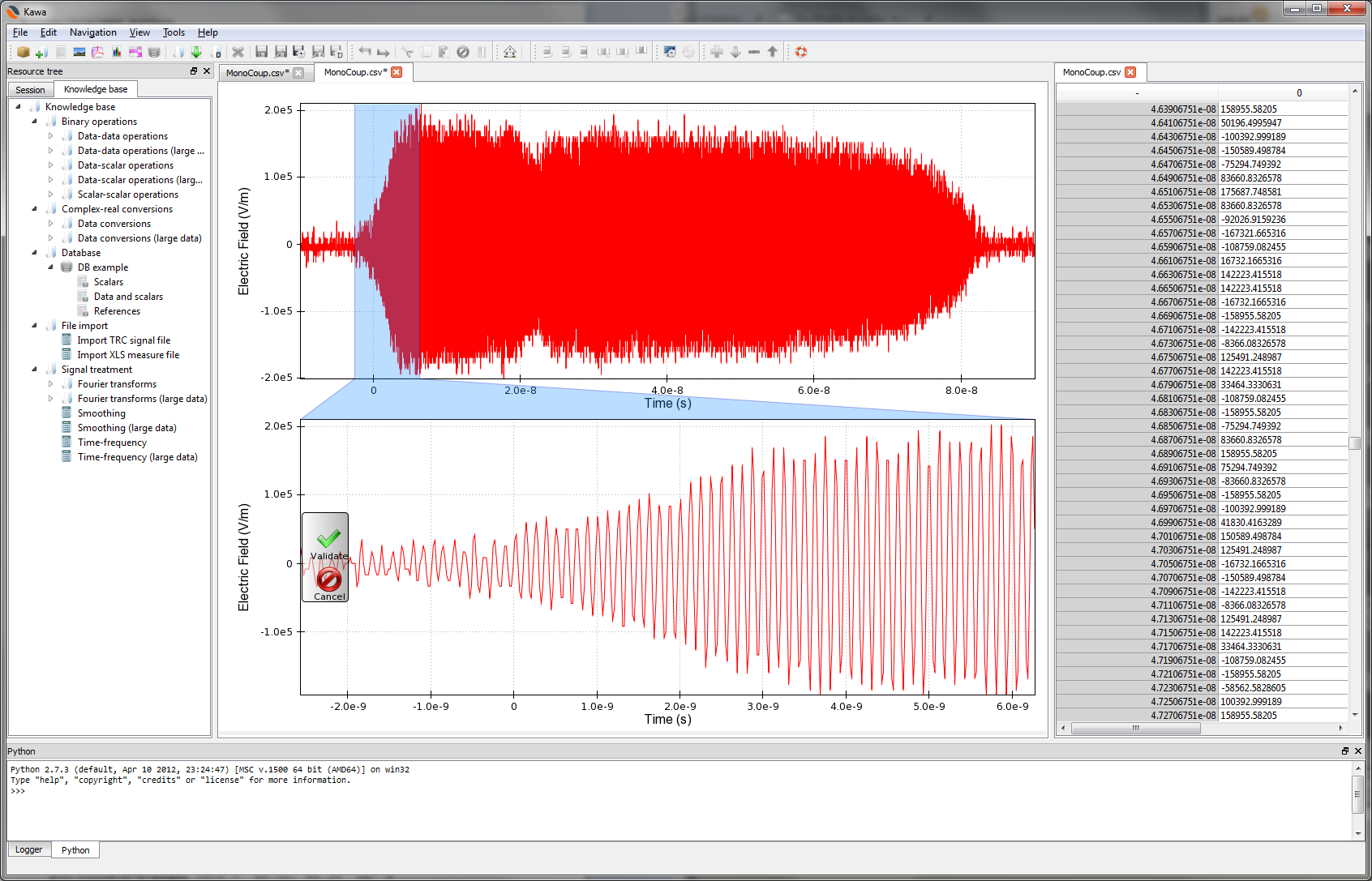Expand the Data conversions node
1372x881 pixels.
(x=50, y=224)
